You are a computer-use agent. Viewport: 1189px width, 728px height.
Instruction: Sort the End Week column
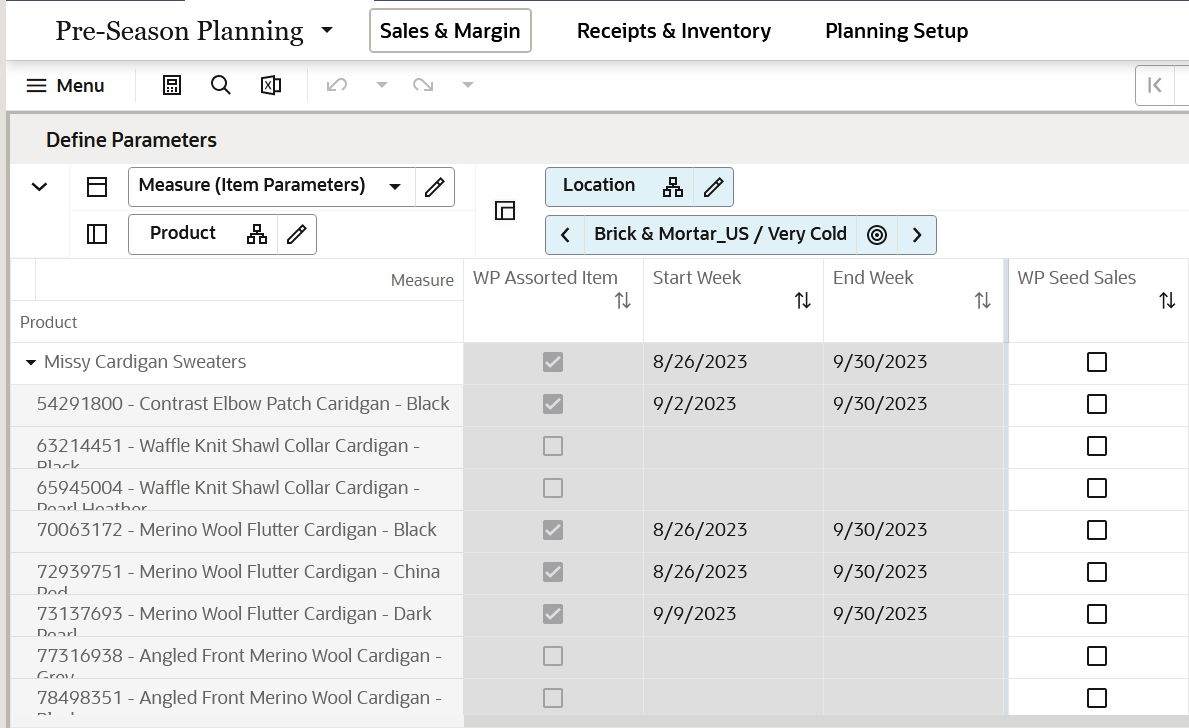(983, 301)
